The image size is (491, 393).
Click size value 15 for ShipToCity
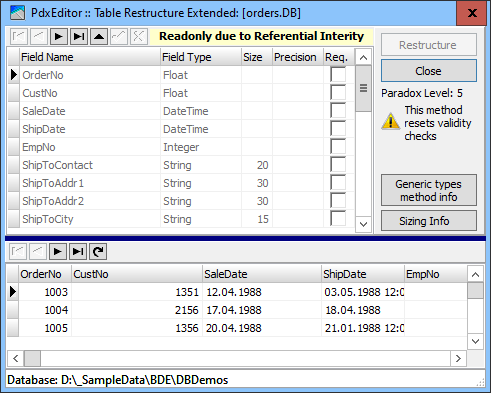coord(257,219)
